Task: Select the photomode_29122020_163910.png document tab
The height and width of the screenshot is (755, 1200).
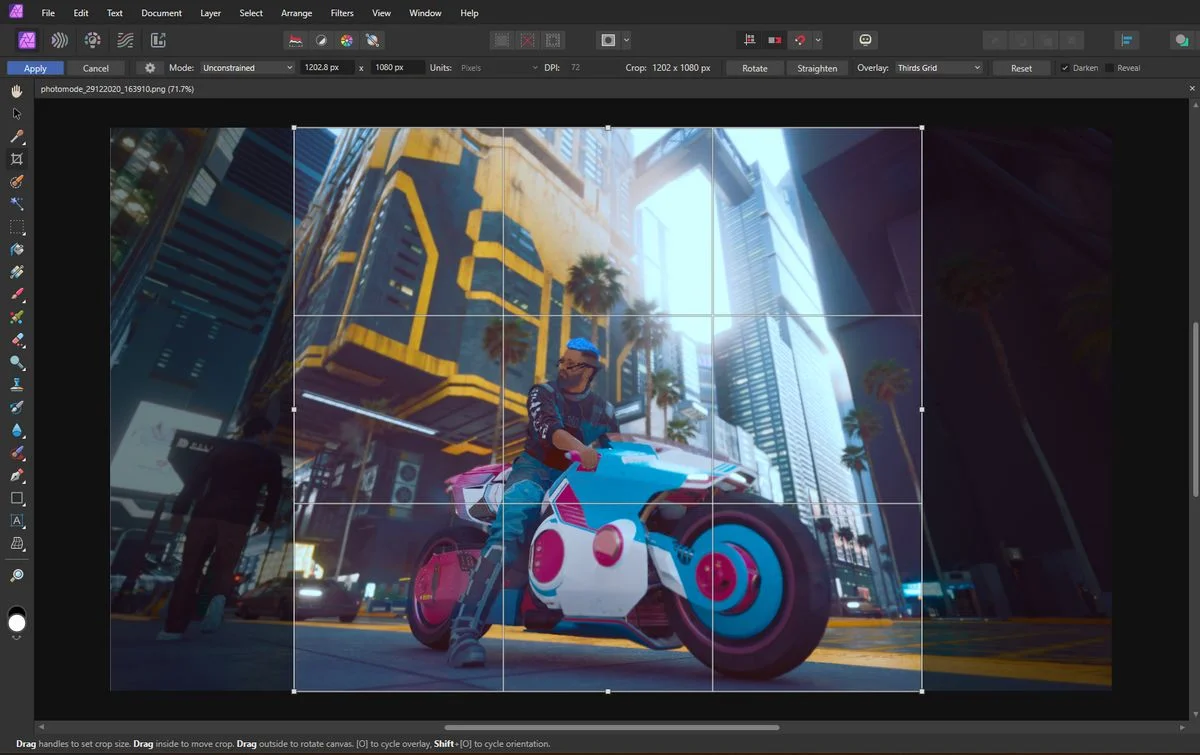Action: [x=117, y=89]
